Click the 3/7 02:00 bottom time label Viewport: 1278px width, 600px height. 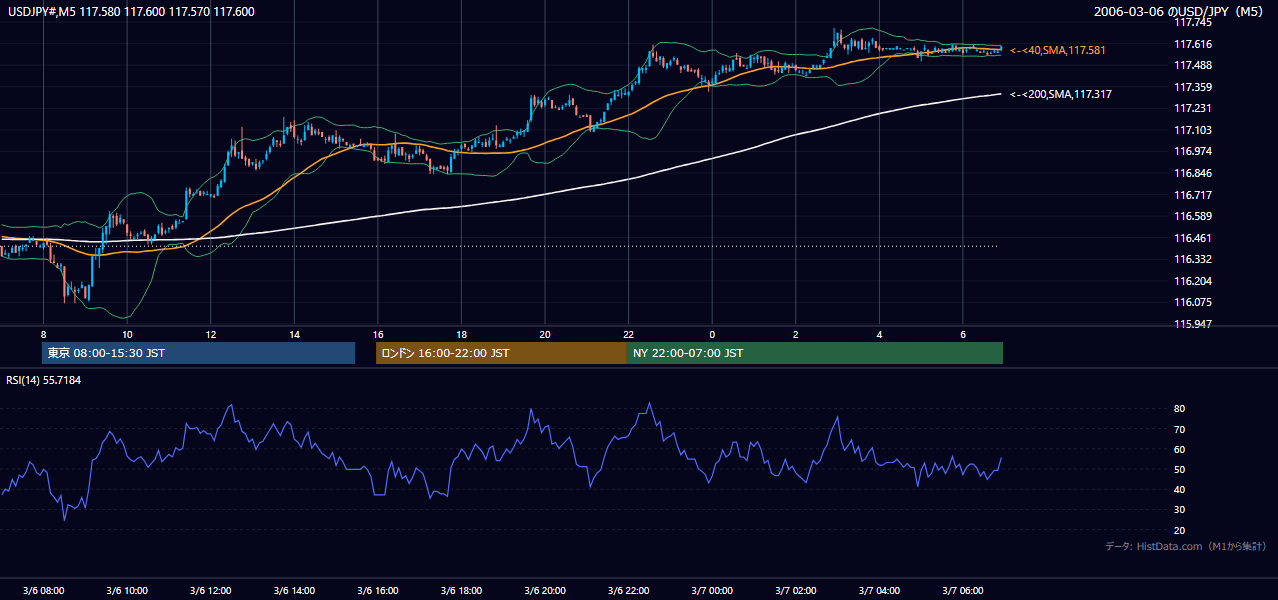tap(796, 591)
